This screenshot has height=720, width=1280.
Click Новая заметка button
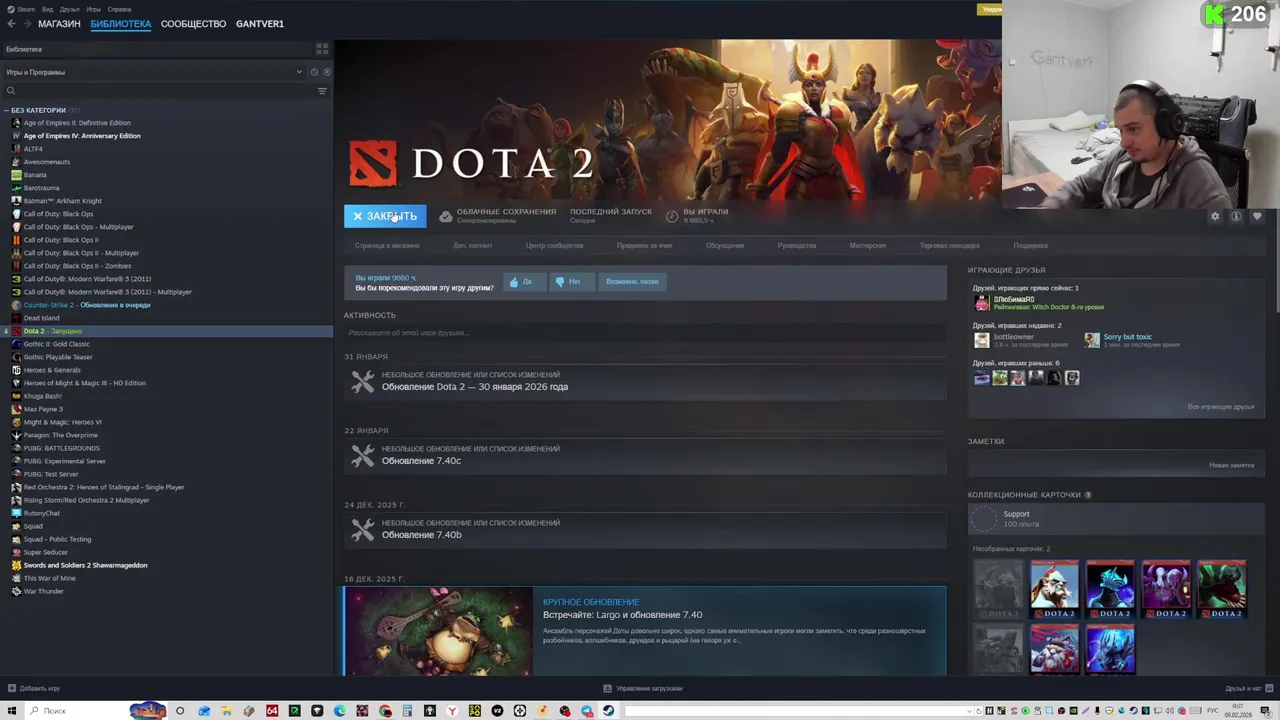(x=1231, y=465)
